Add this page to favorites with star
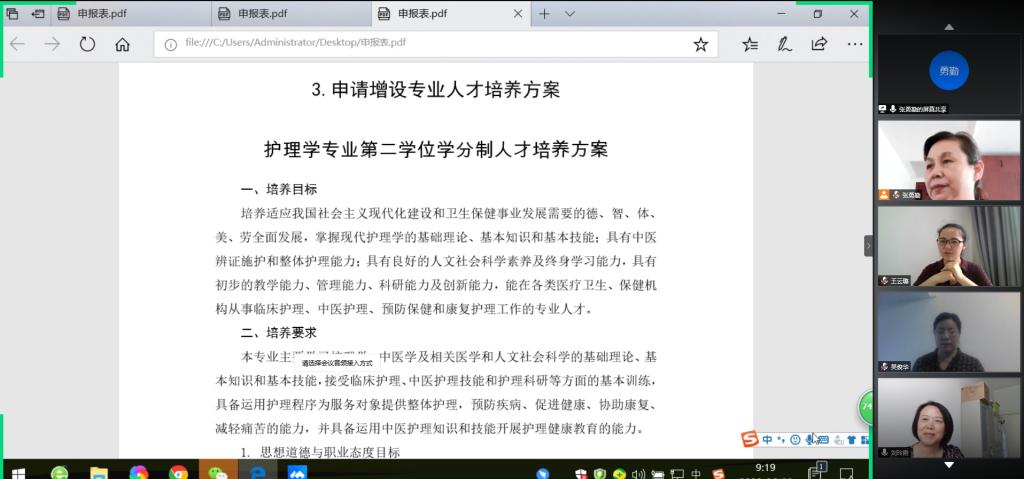 700,44
